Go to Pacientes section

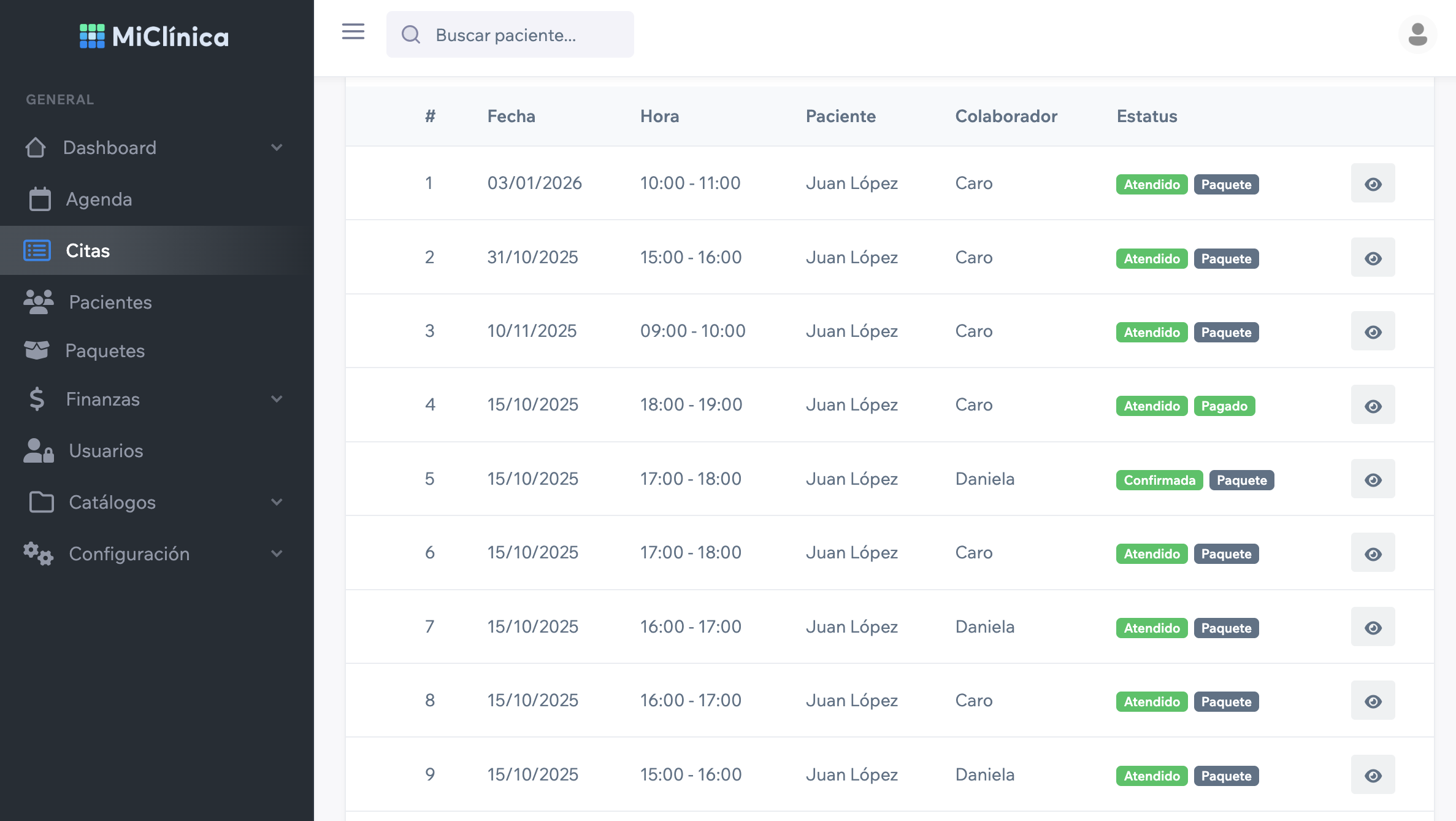(x=110, y=303)
